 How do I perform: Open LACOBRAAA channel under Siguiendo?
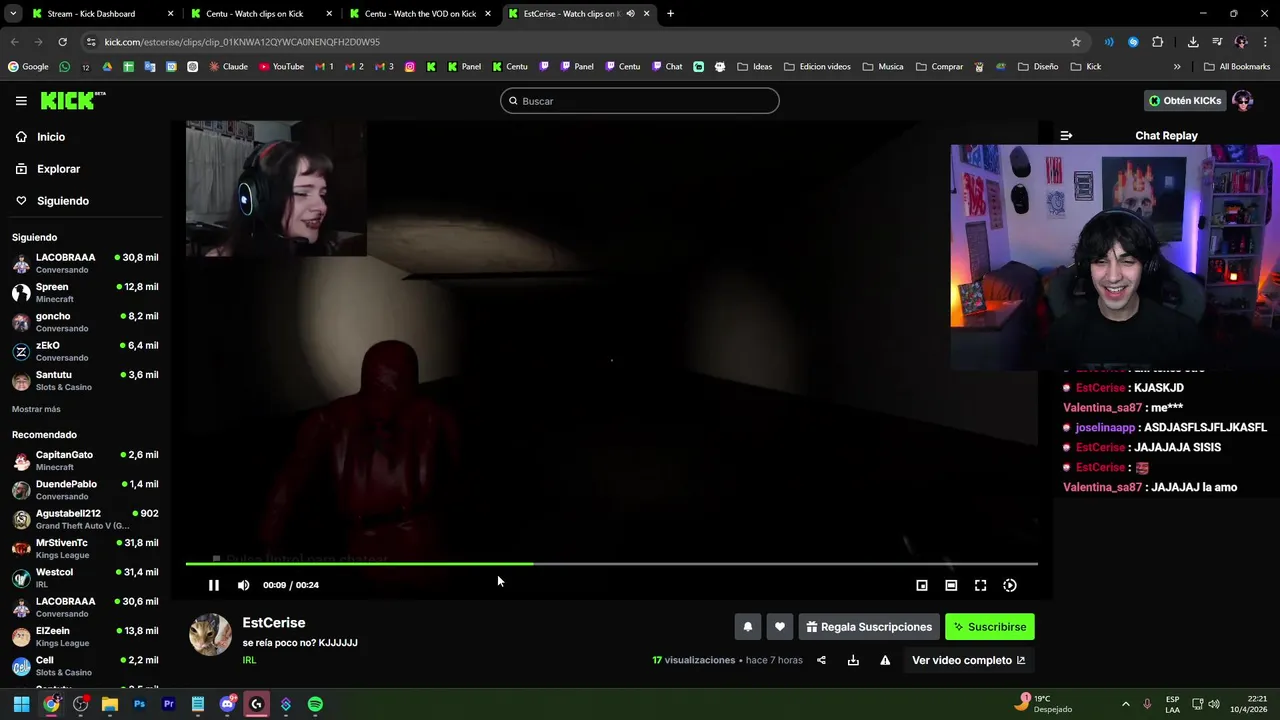pos(85,263)
